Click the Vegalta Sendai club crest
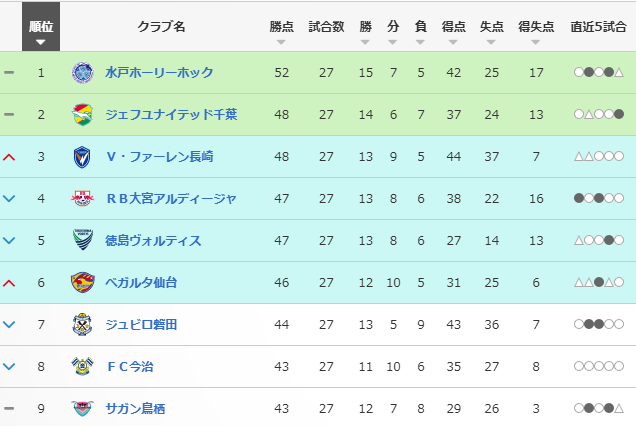The image size is (636, 426). pos(82,283)
